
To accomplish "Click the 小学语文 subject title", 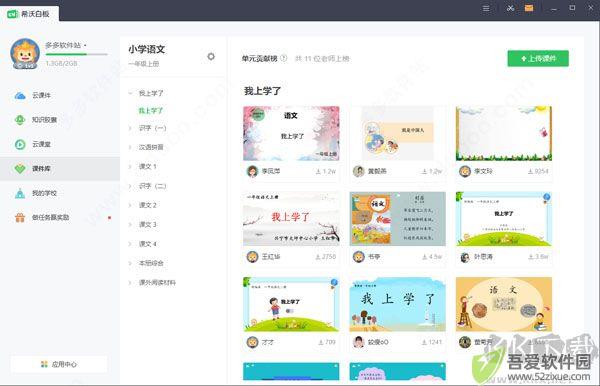I will [147, 49].
